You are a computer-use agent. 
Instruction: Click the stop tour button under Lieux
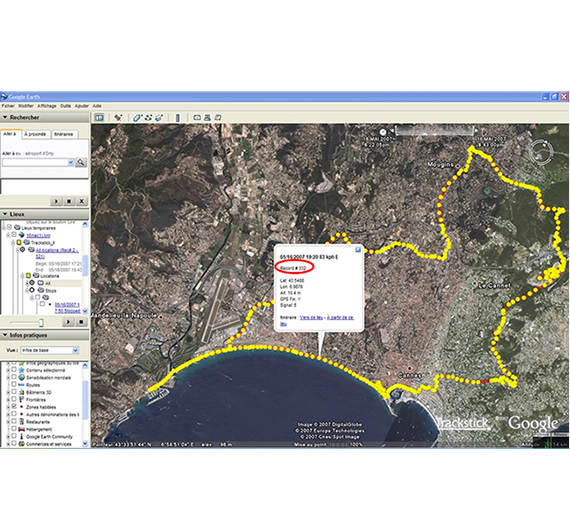tap(81, 322)
